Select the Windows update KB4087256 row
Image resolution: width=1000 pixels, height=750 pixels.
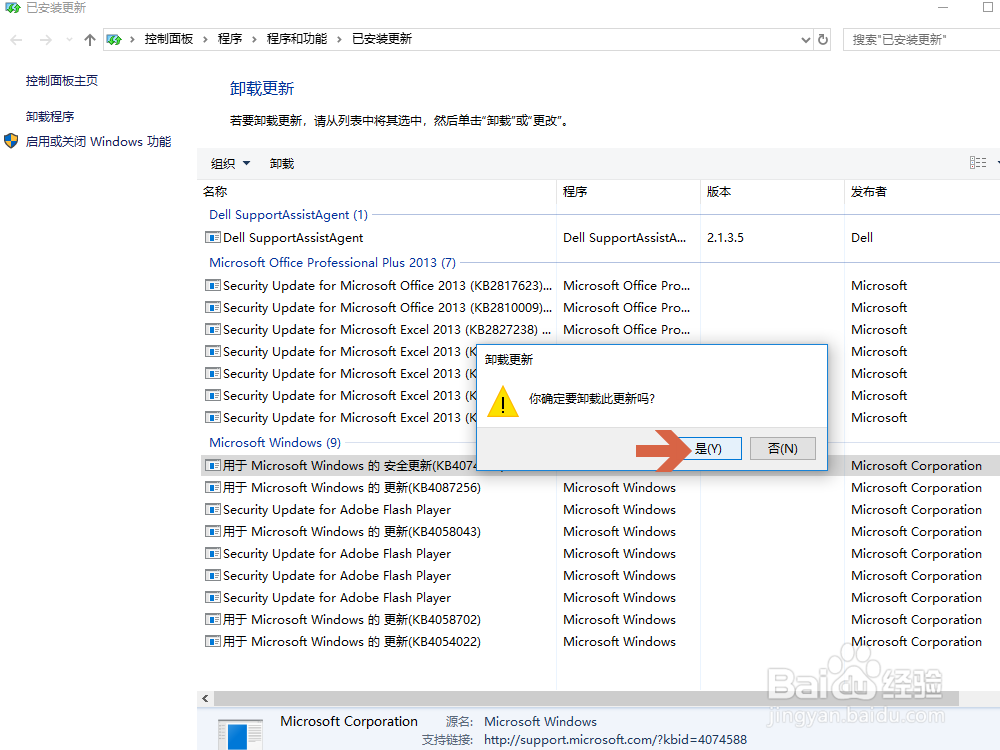(351, 488)
